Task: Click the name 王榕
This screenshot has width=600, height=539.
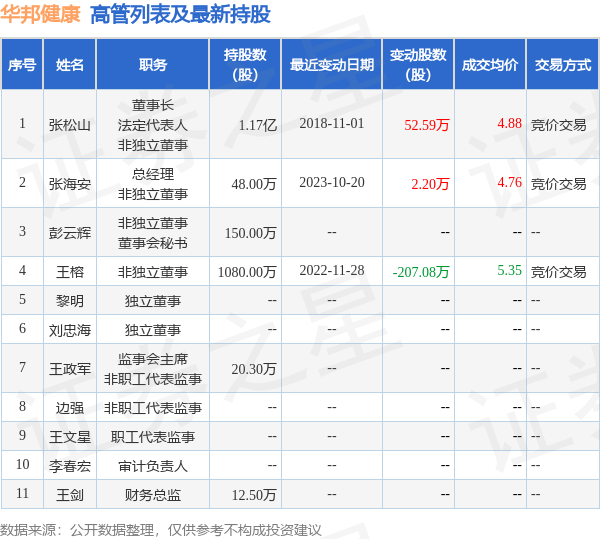Action: [70, 272]
